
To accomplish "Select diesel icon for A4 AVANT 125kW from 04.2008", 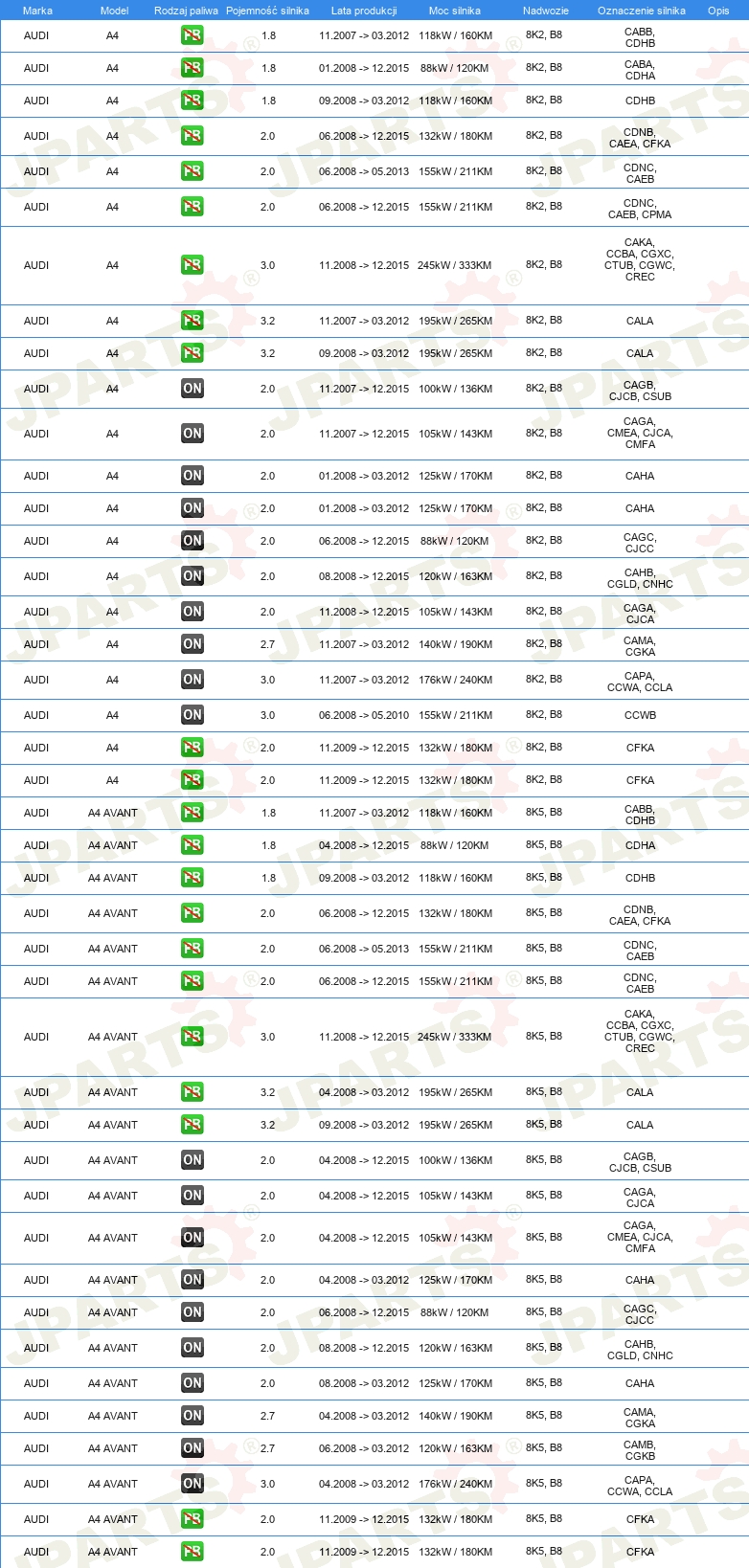I will point(193,1280).
